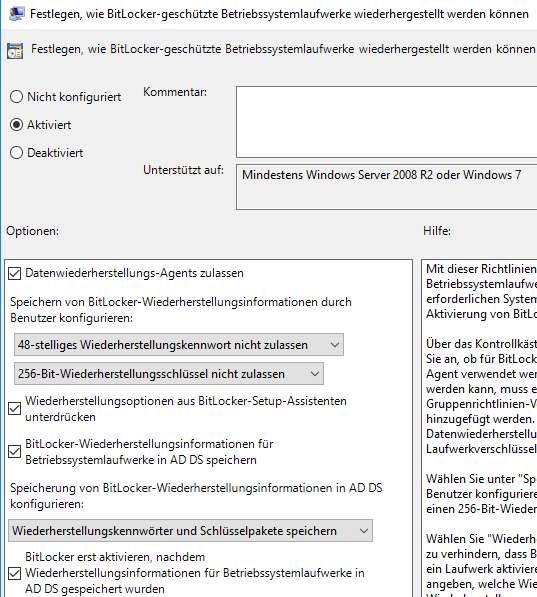Viewport: 537px width, 597px height.
Task: Click the 'Speichern von BitLocker-Wiederherstellungsinformationen durch Benutzer konfigurieren' text
Action: (x=181, y=310)
